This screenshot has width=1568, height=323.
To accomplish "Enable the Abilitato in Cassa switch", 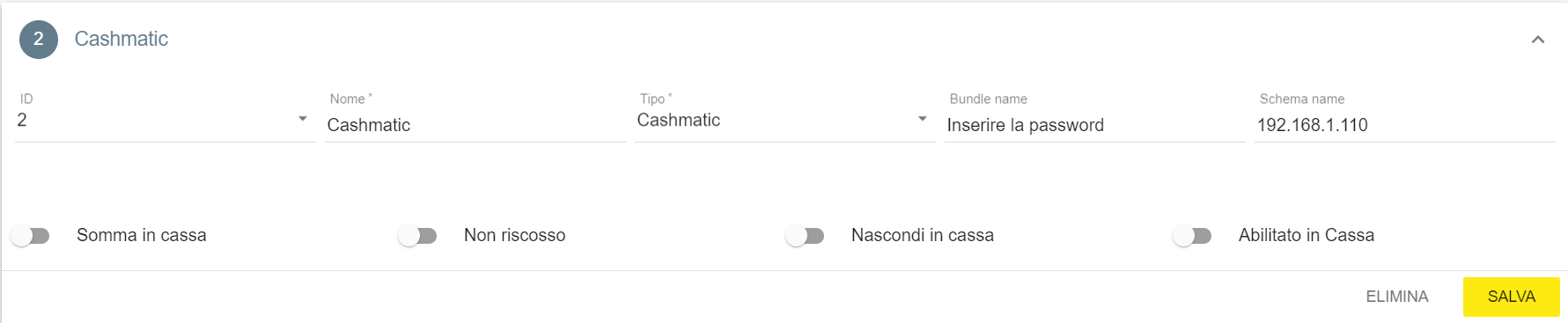I will [x=1193, y=236].
